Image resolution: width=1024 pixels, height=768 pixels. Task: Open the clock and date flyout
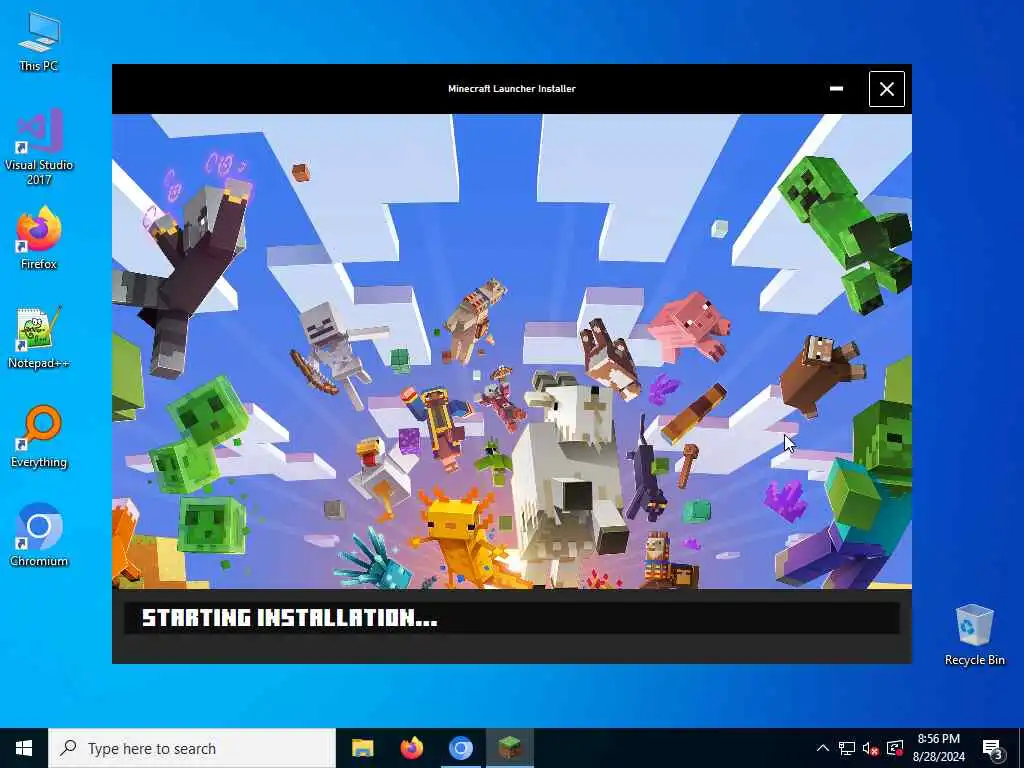coord(938,748)
